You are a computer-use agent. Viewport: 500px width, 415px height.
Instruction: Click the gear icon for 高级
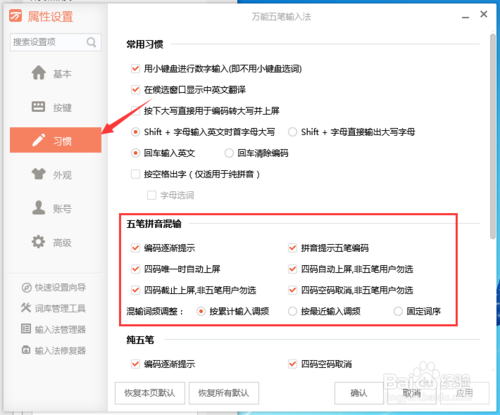point(38,242)
